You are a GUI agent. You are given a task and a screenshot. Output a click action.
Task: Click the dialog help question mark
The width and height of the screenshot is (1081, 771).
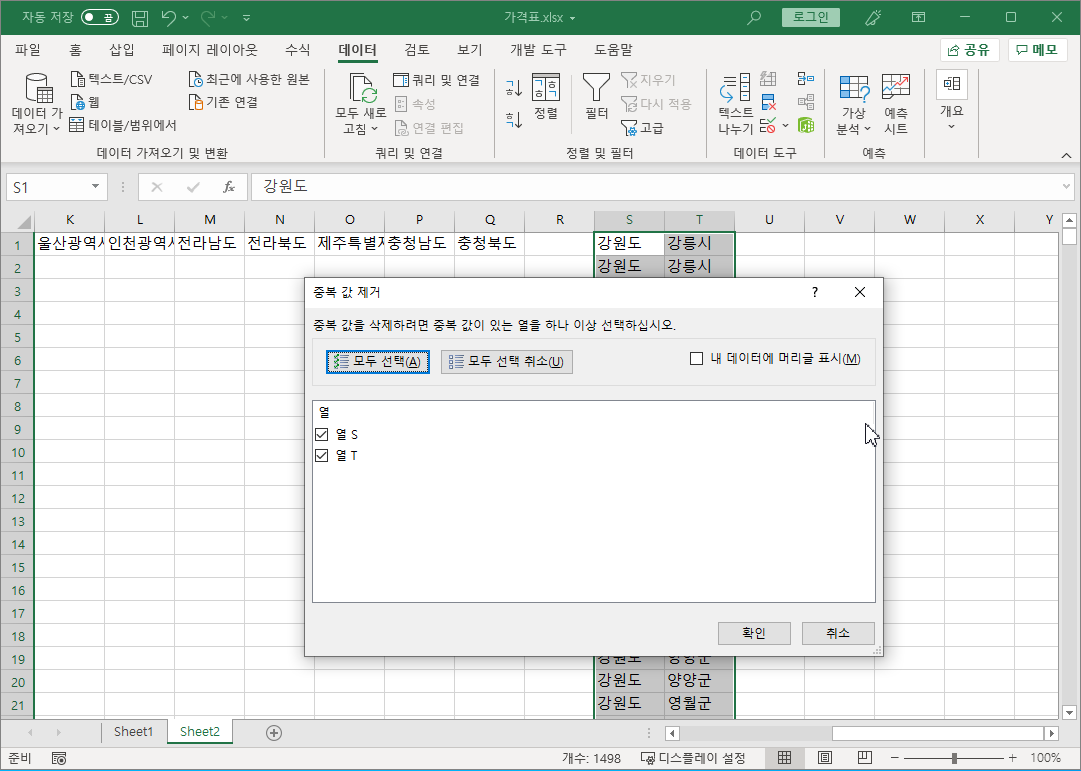click(x=815, y=292)
